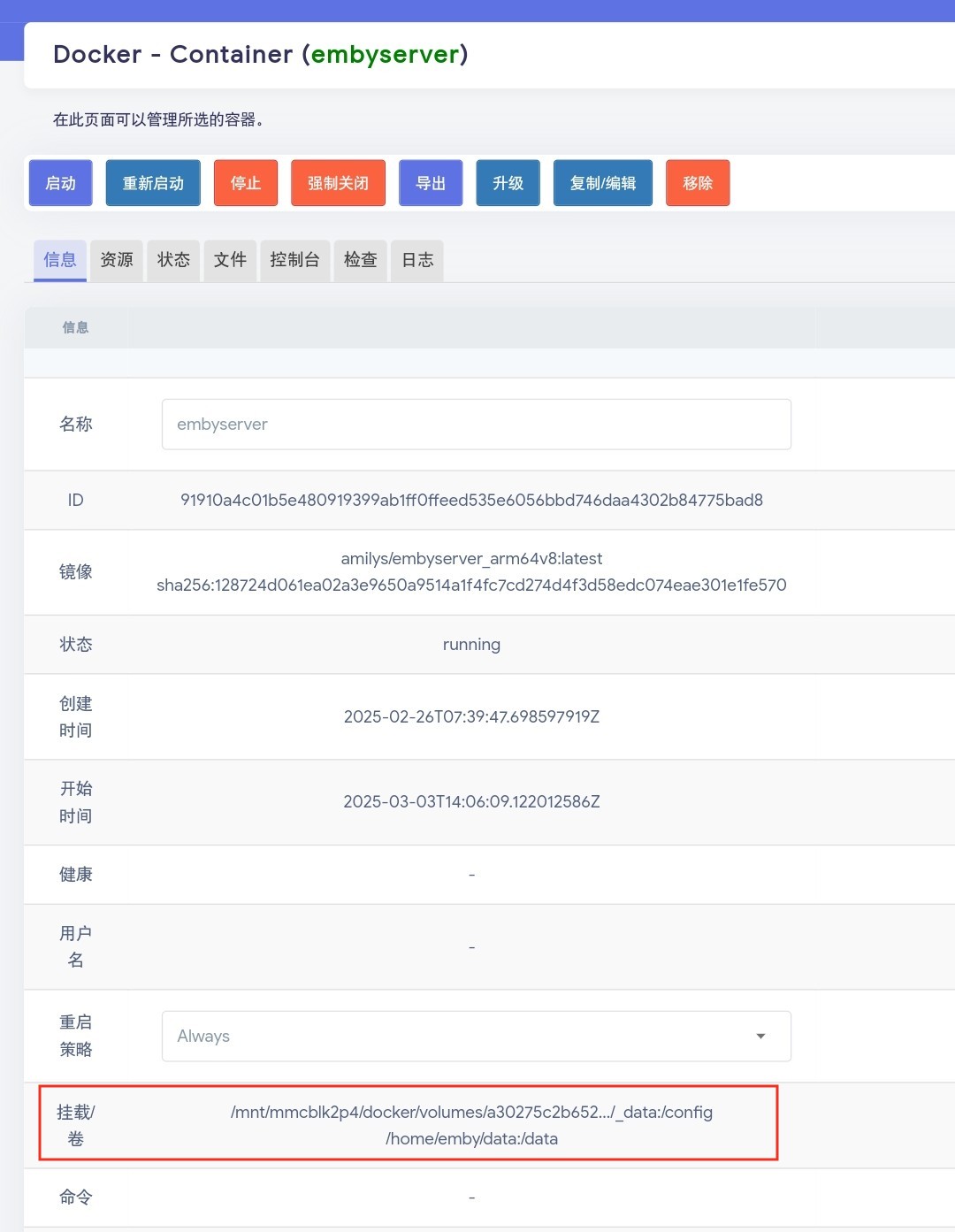Click the dropdown arrow of 重启策略

coord(760,1037)
